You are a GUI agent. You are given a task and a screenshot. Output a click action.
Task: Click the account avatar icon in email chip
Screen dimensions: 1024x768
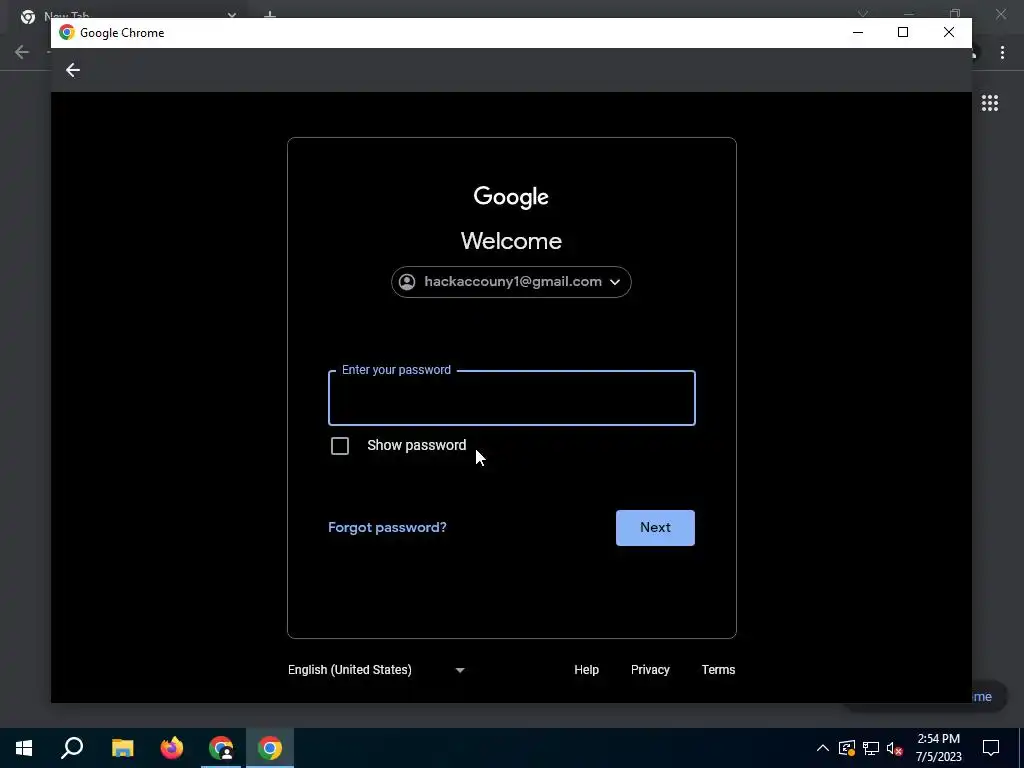click(407, 282)
